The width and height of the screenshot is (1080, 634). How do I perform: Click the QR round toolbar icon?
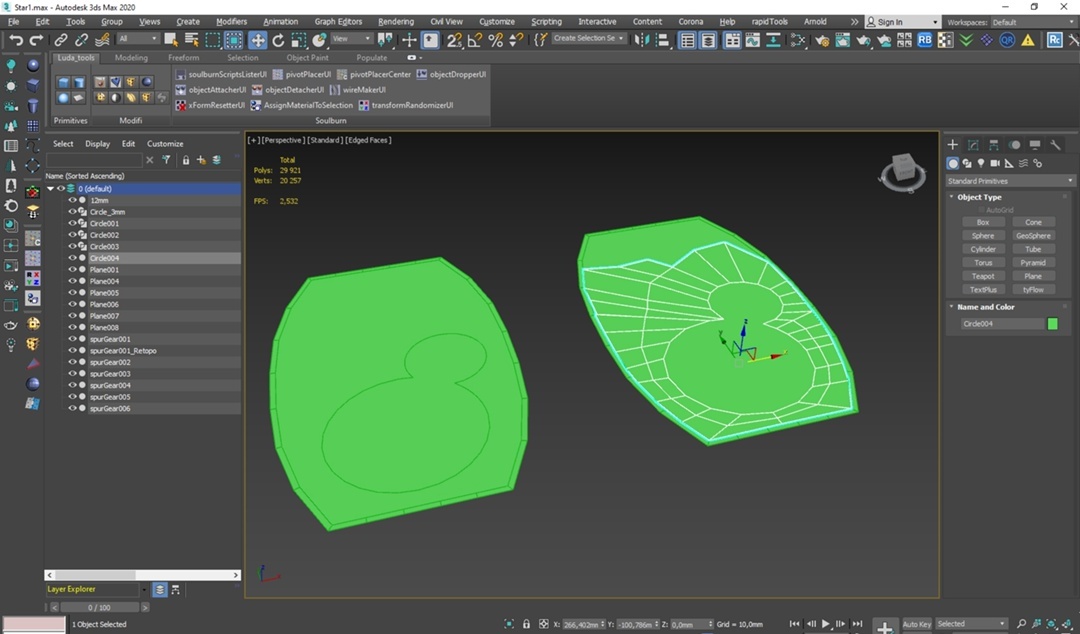1007,40
